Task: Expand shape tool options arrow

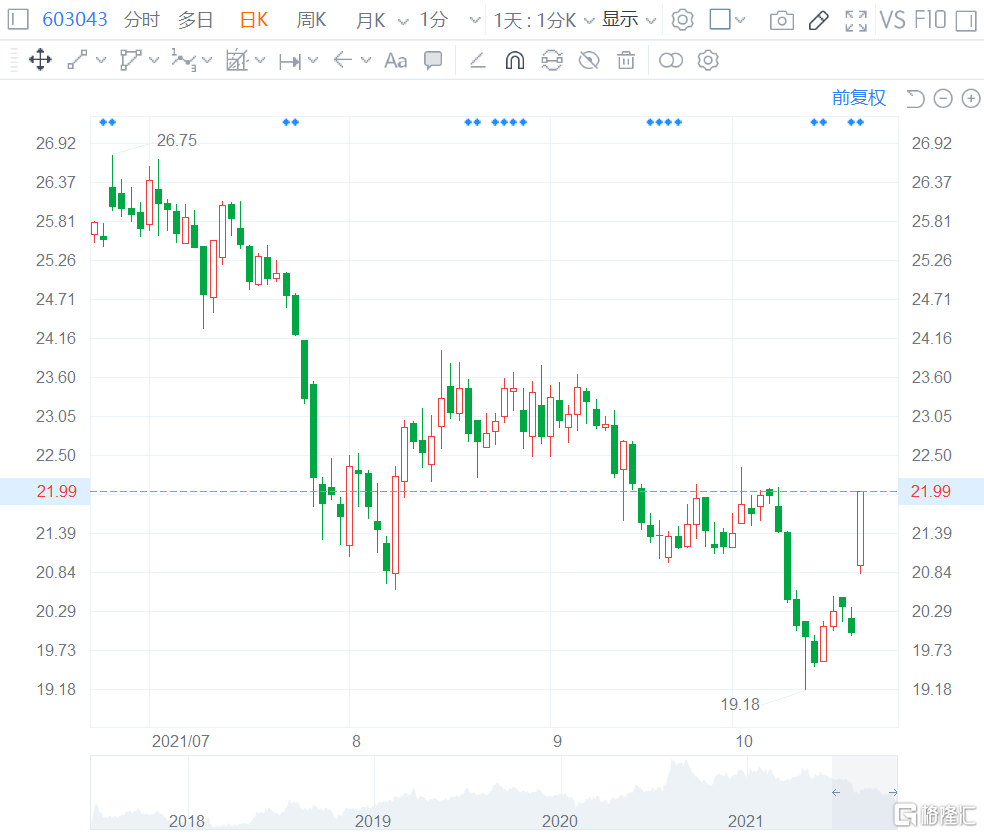Action: pyautogui.click(x=154, y=60)
